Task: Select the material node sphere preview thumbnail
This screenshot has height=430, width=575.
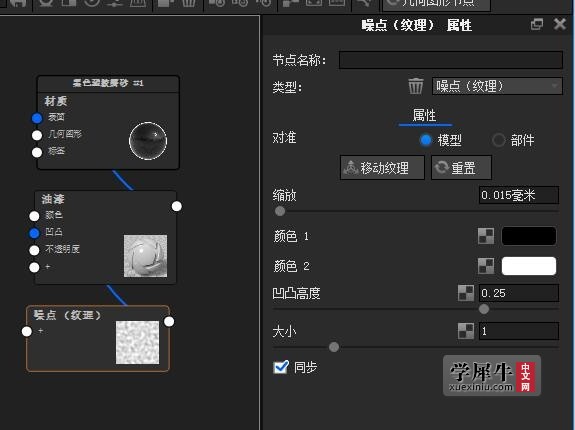Action: click(x=148, y=141)
